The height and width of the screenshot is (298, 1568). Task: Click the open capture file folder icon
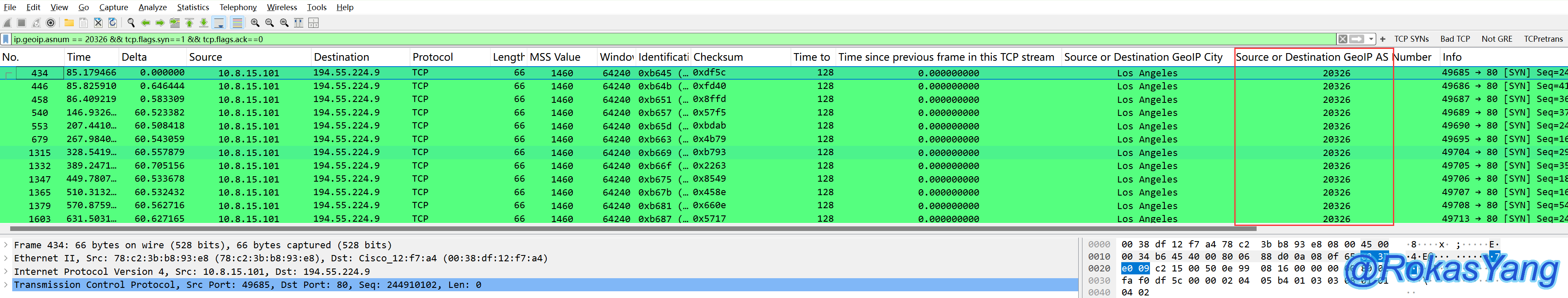click(69, 23)
